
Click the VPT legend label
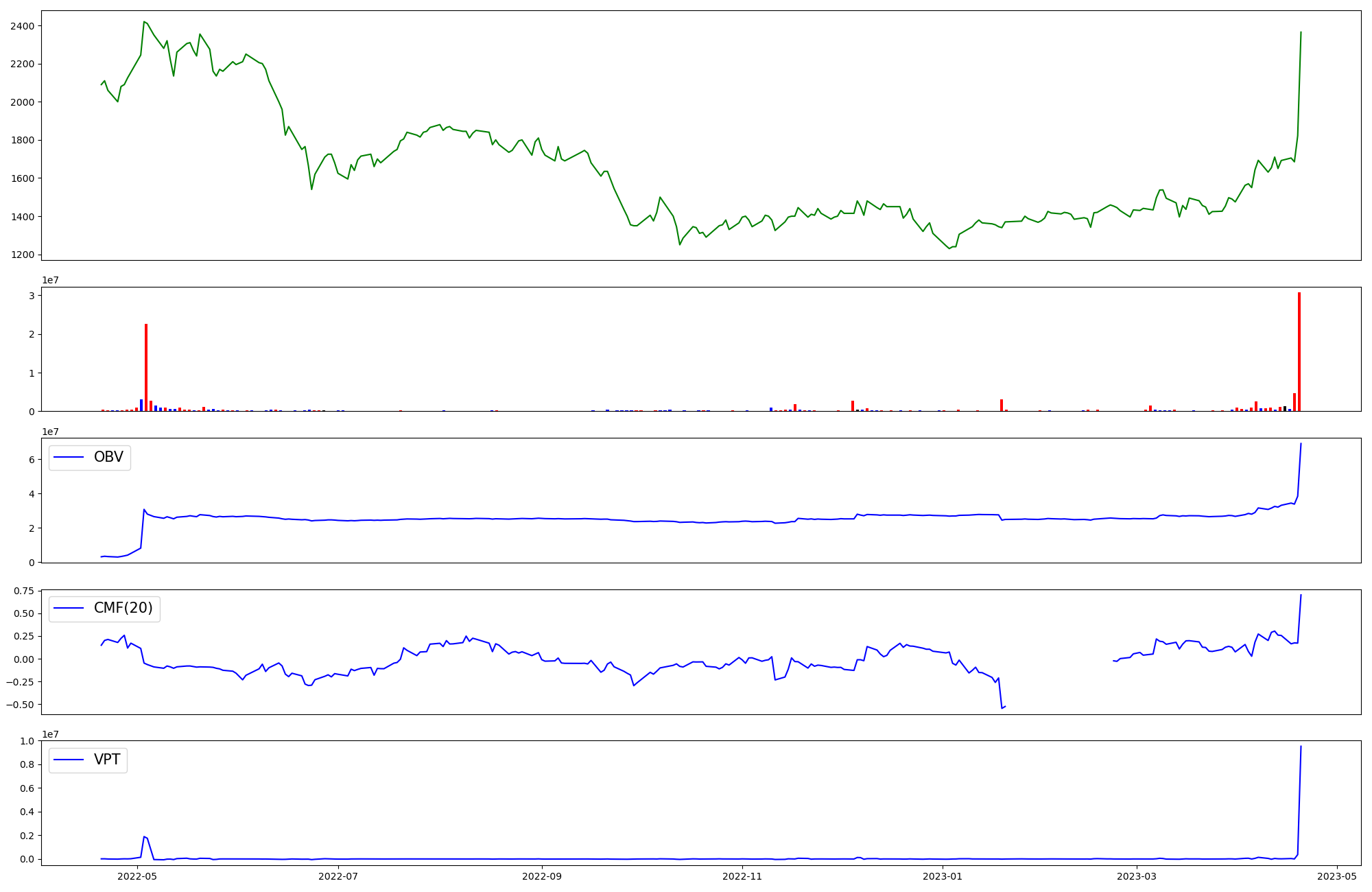(x=107, y=760)
